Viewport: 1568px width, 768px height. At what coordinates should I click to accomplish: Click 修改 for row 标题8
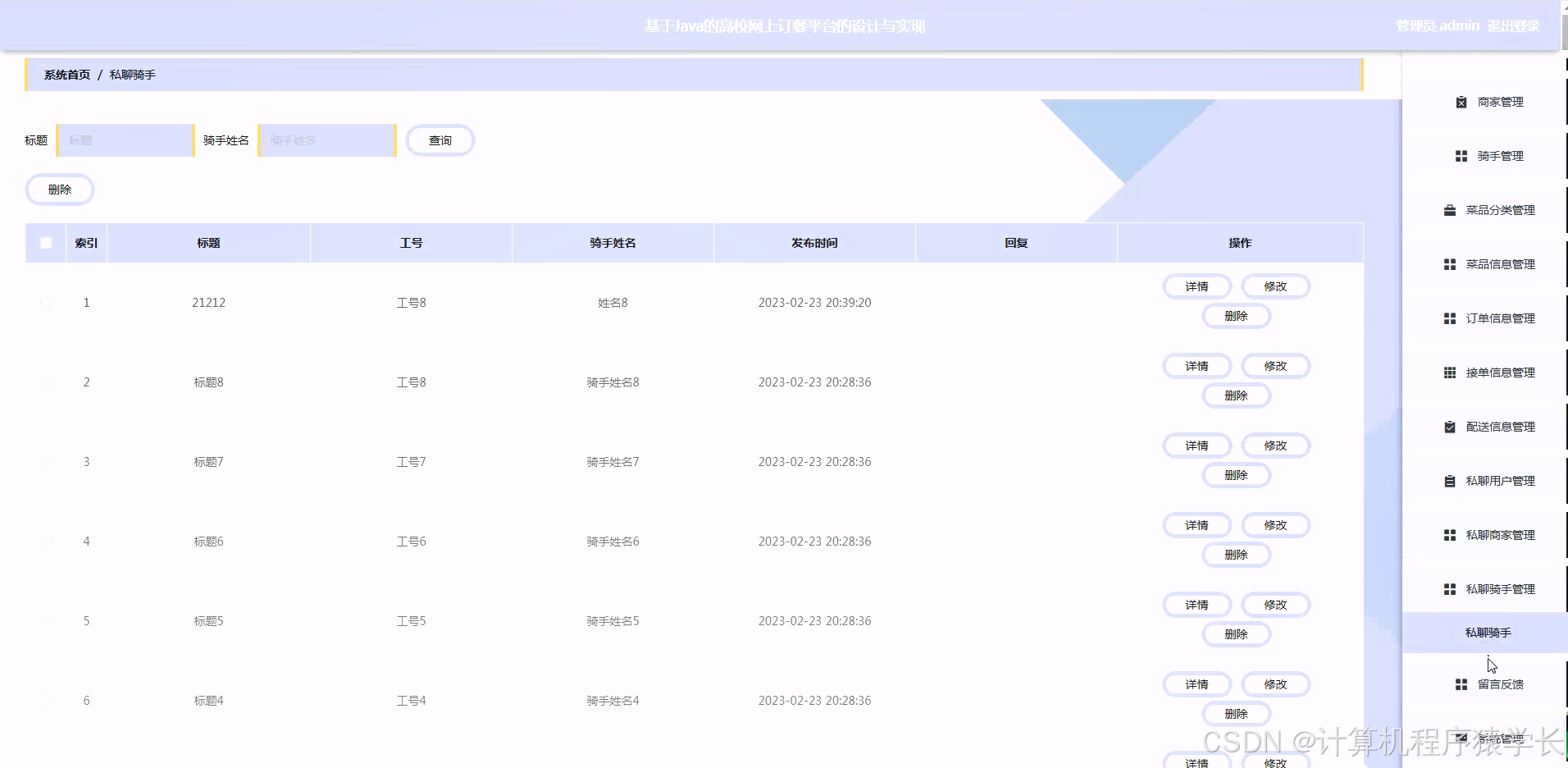pyautogui.click(x=1275, y=366)
